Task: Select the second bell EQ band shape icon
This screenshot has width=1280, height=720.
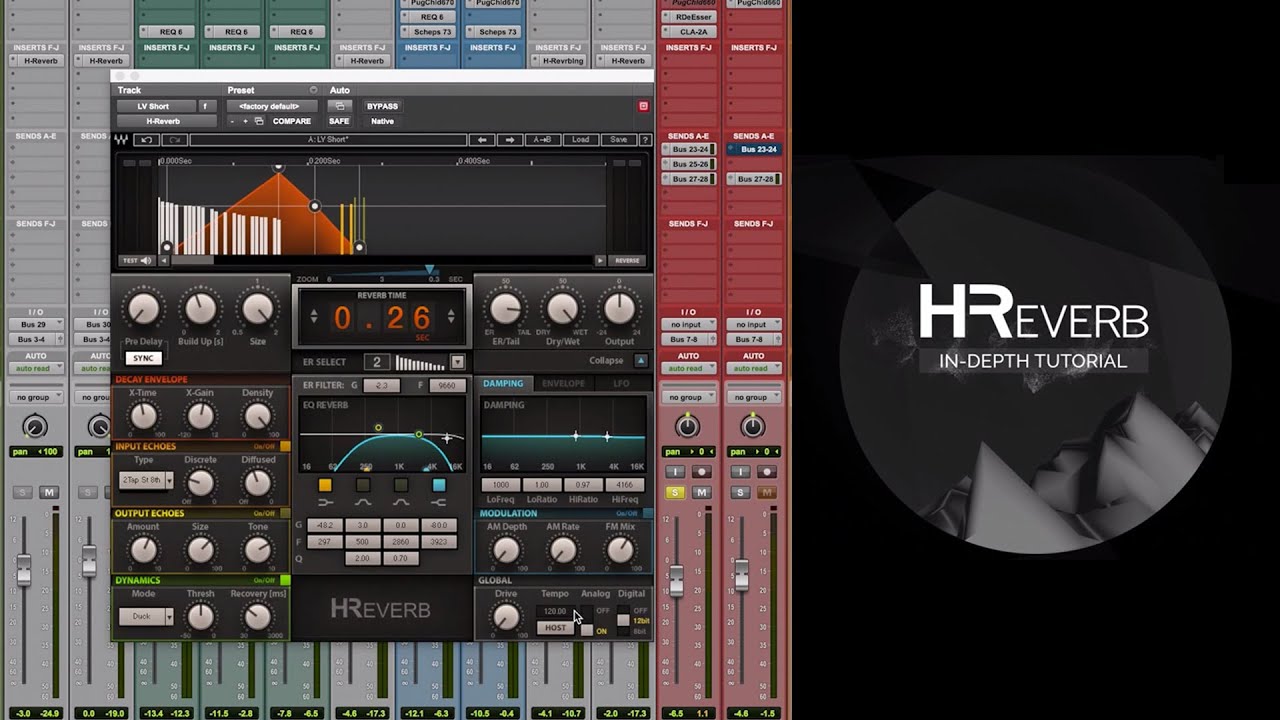Action: click(x=401, y=503)
